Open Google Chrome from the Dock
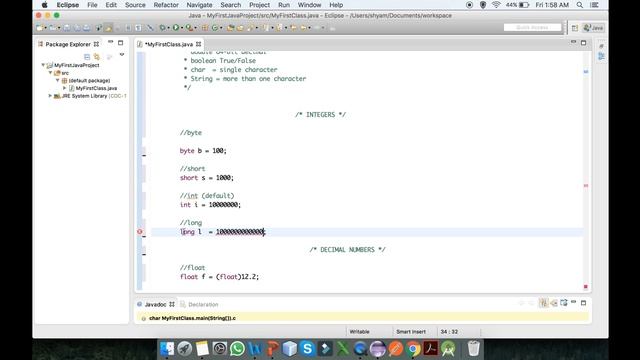The width and height of the screenshot is (640, 360). [x=413, y=349]
